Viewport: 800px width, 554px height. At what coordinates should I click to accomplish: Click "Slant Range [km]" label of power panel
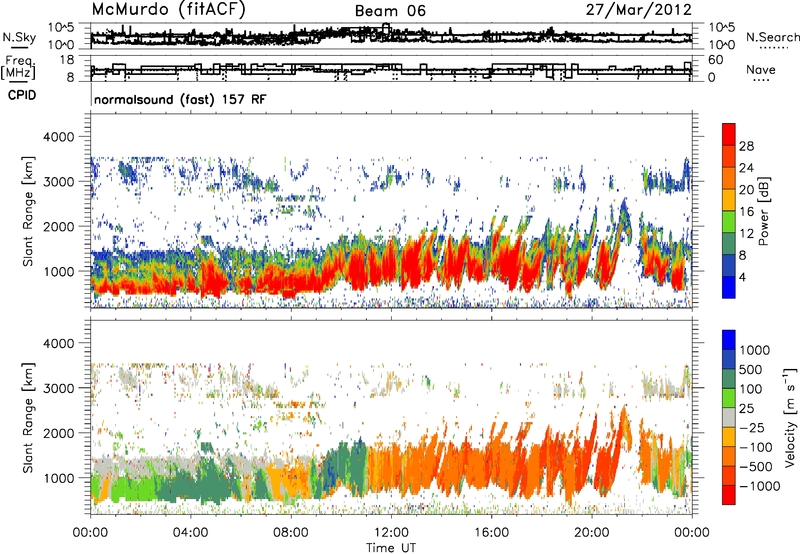pyautogui.click(x=28, y=211)
